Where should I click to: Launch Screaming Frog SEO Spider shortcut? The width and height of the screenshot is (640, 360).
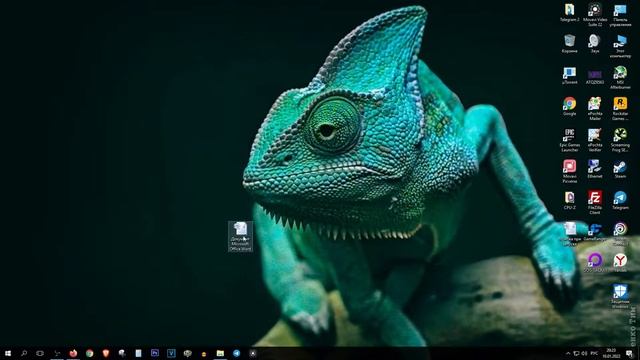click(x=620, y=140)
